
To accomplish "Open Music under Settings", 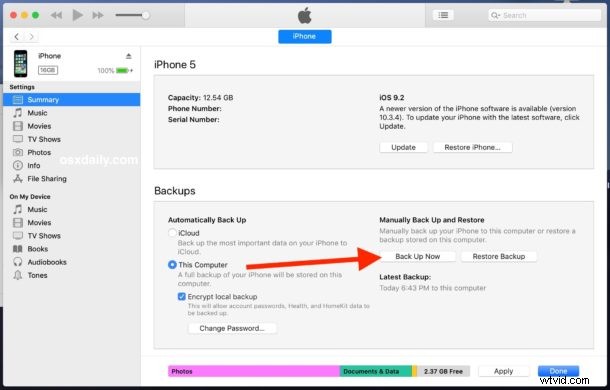I will (72, 113).
